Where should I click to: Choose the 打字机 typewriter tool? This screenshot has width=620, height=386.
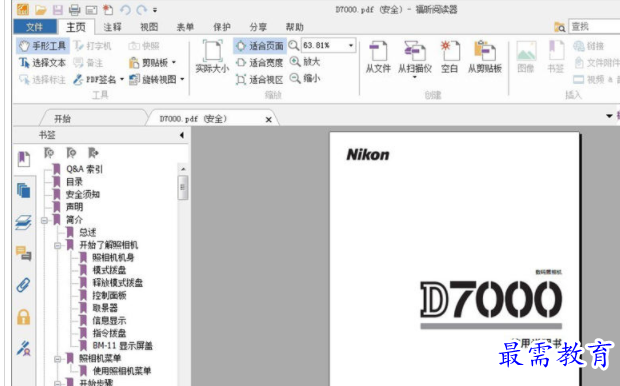93,46
